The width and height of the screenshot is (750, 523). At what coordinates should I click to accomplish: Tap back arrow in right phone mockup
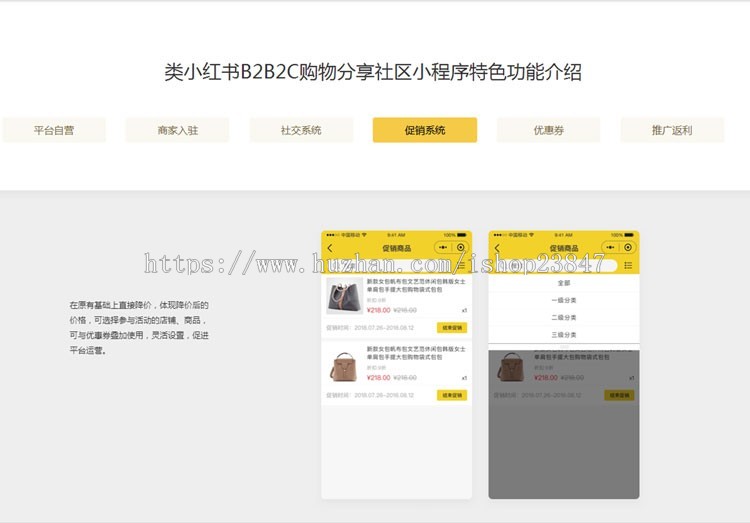click(x=497, y=248)
